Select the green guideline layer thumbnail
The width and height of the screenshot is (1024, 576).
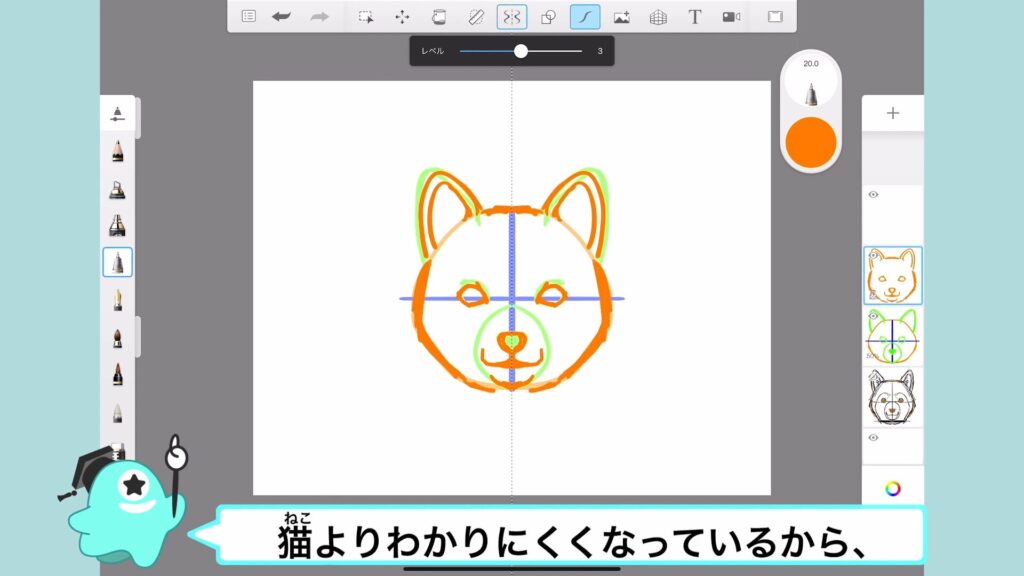point(893,335)
